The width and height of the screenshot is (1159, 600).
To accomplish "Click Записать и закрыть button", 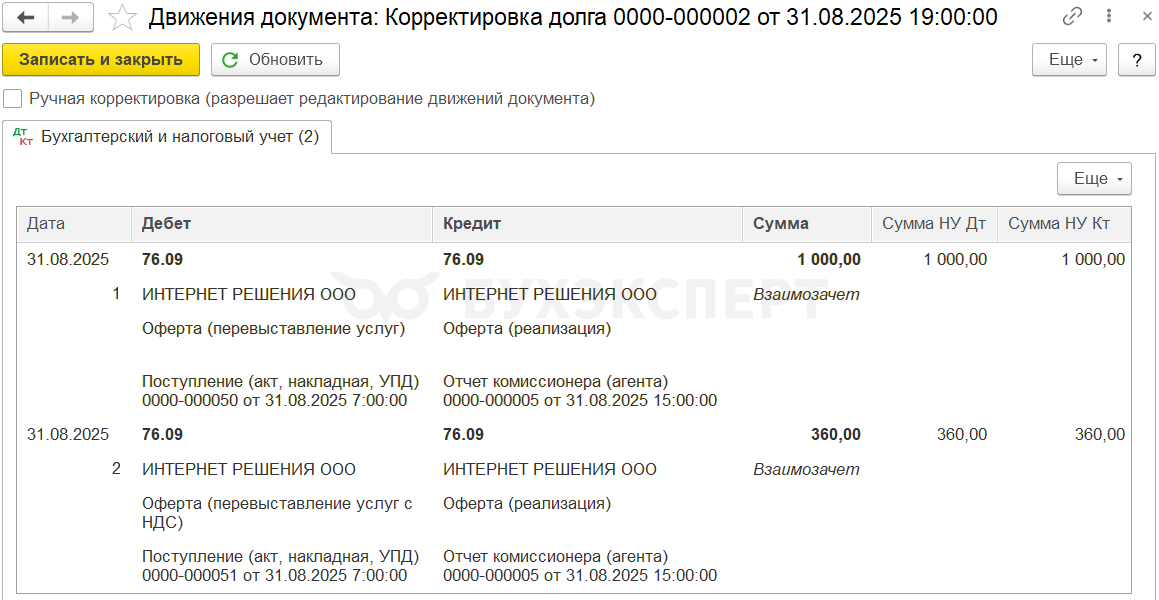I will tap(101, 60).
